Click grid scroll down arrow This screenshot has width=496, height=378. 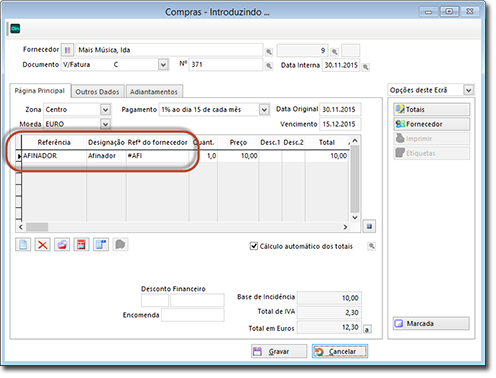coord(355,217)
